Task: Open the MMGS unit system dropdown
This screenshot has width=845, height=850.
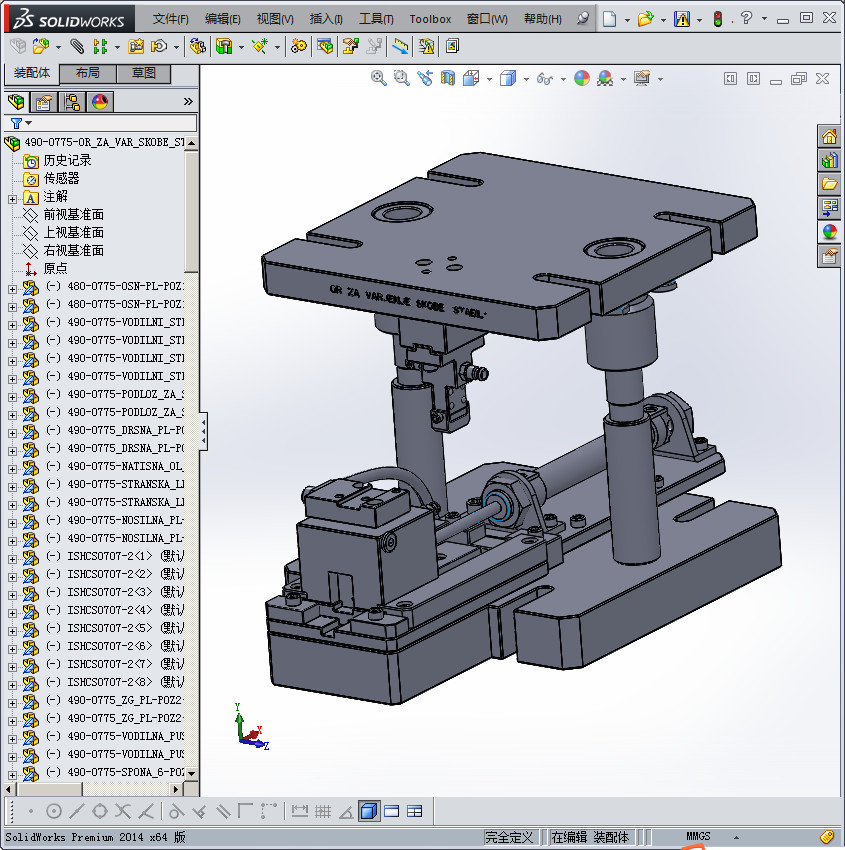Action: 737,837
